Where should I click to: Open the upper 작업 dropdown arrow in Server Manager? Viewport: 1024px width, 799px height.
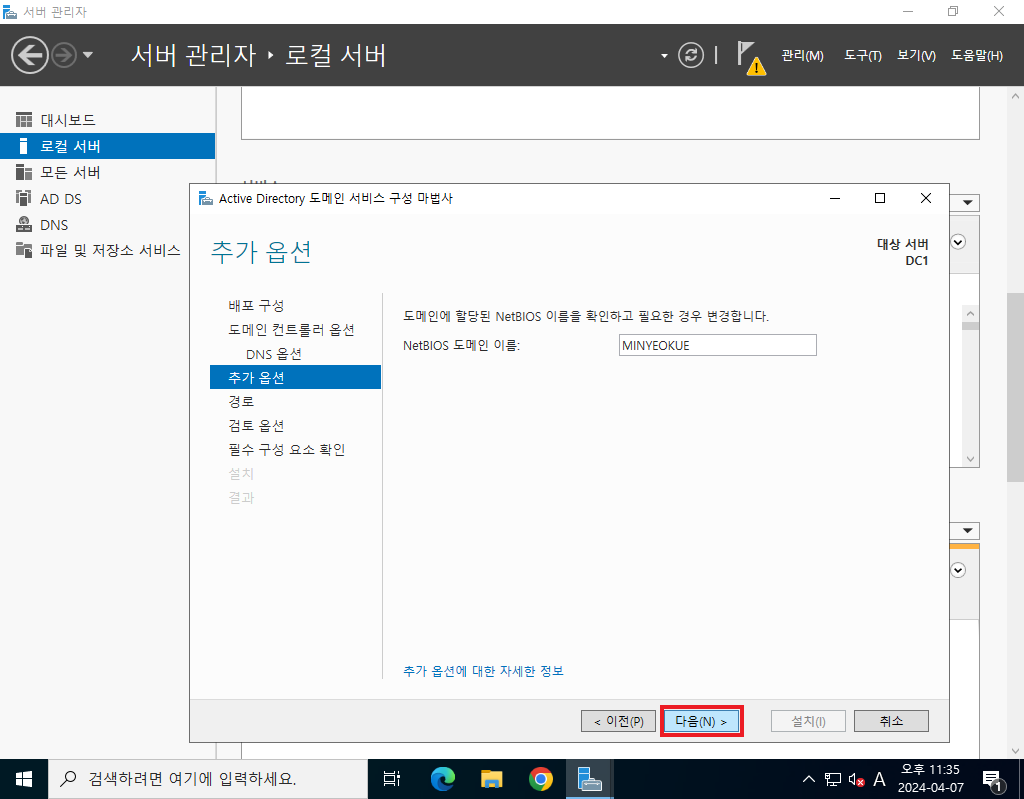(967, 203)
